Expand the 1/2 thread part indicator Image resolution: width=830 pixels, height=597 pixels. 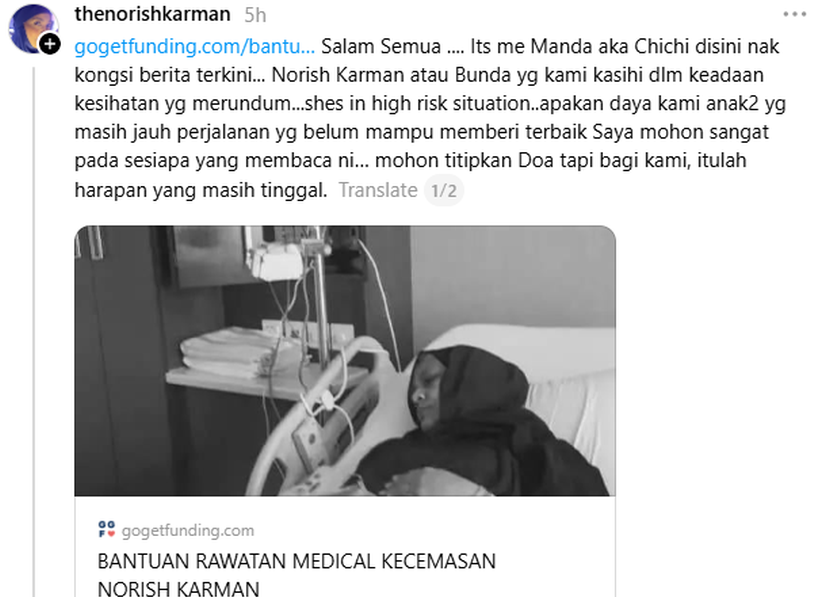click(444, 191)
